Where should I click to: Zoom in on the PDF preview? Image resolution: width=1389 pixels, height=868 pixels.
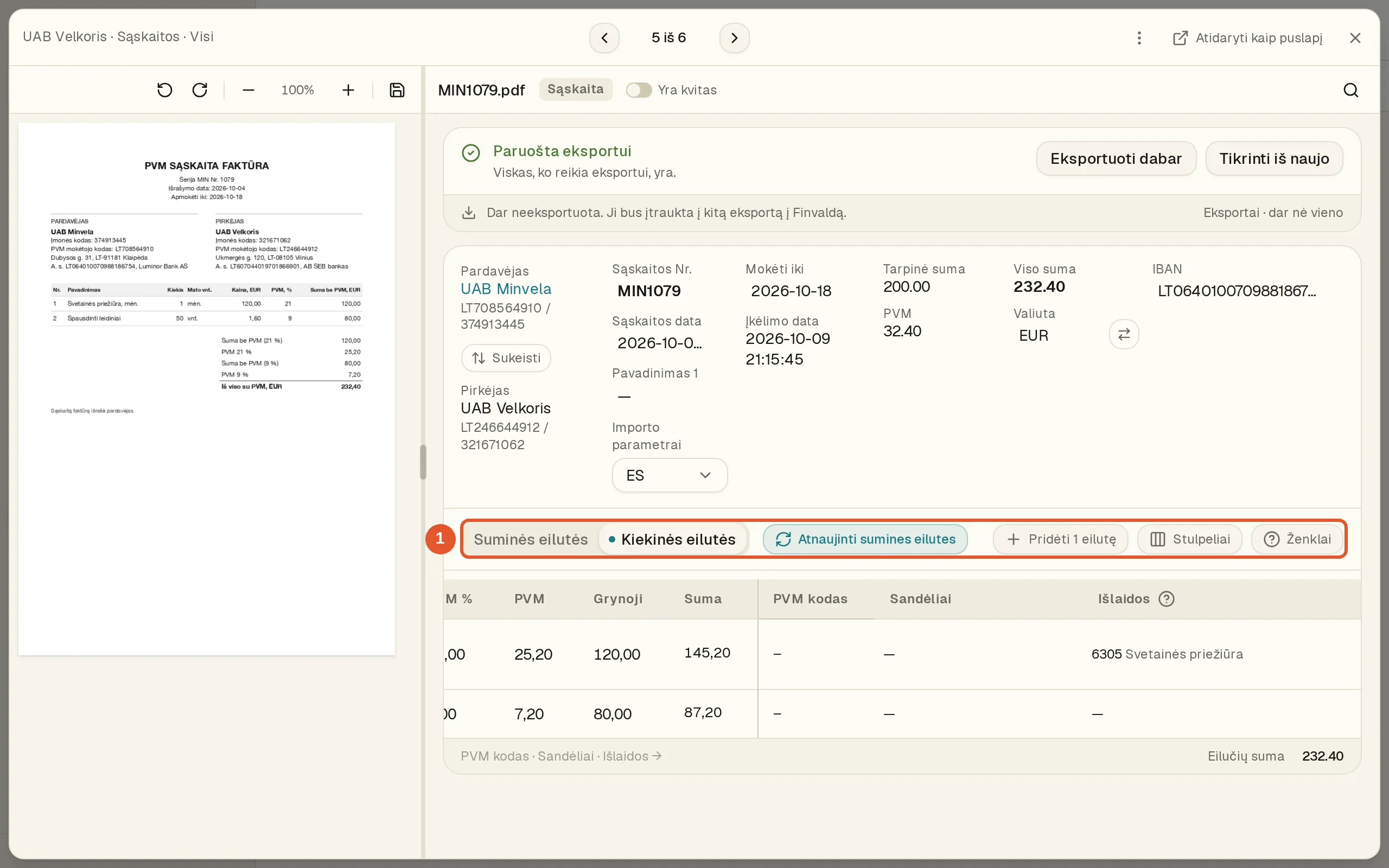pos(348,90)
